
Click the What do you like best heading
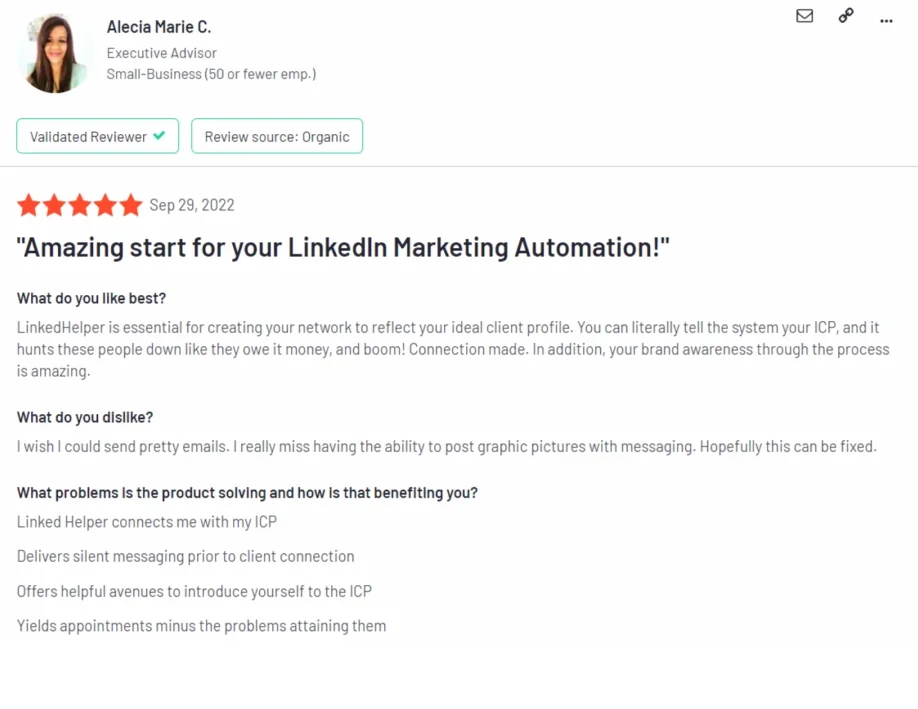91,297
